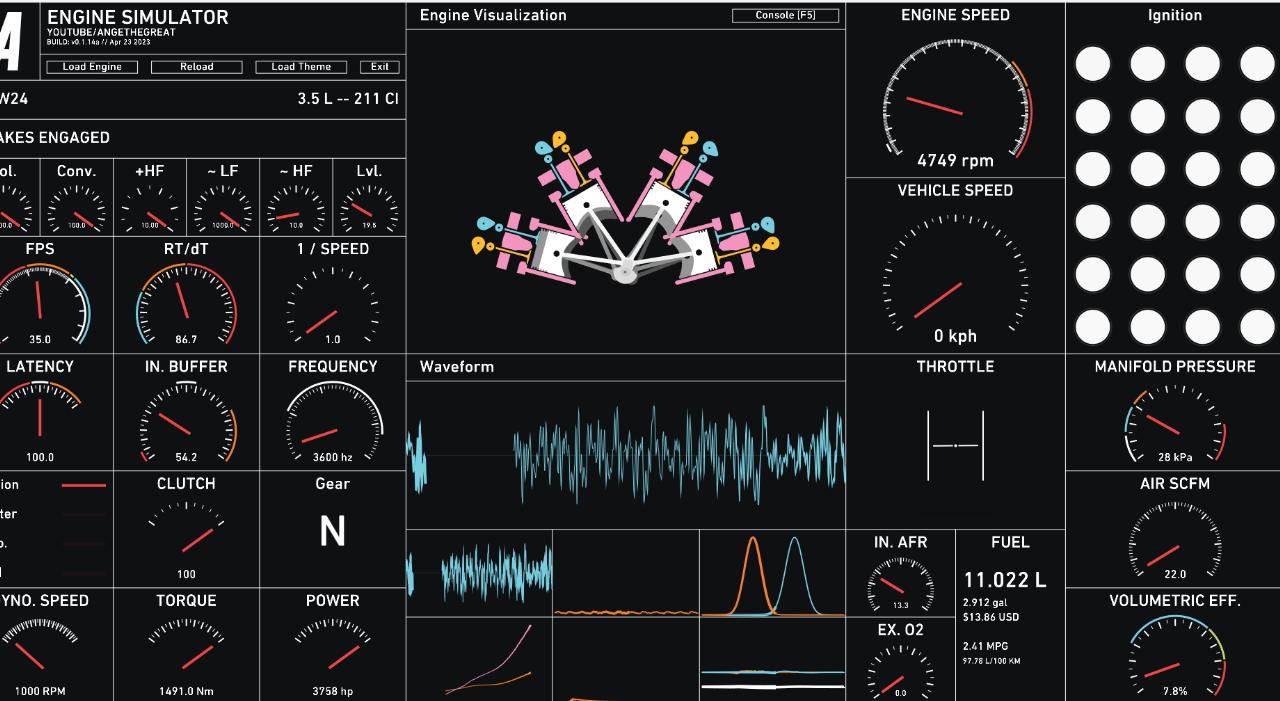Toggle the bottom-right ignition indicator light
1280x701 pixels.
(x=1257, y=327)
